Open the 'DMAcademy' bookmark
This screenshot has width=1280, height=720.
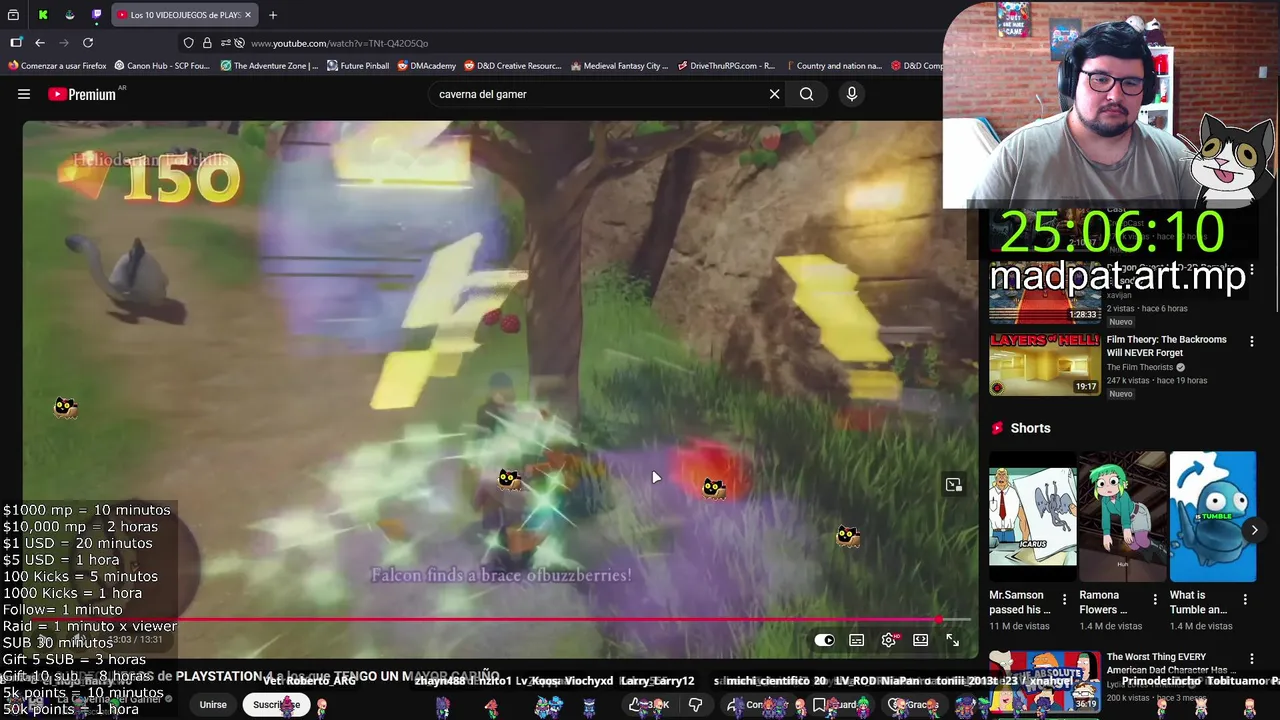click(x=426, y=66)
